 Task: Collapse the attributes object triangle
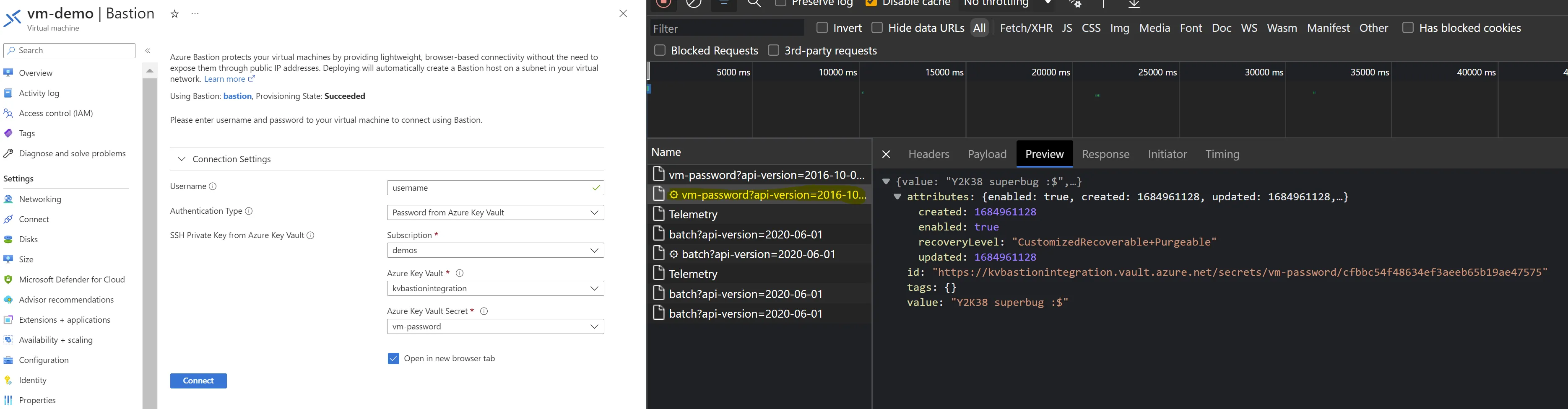(x=897, y=197)
